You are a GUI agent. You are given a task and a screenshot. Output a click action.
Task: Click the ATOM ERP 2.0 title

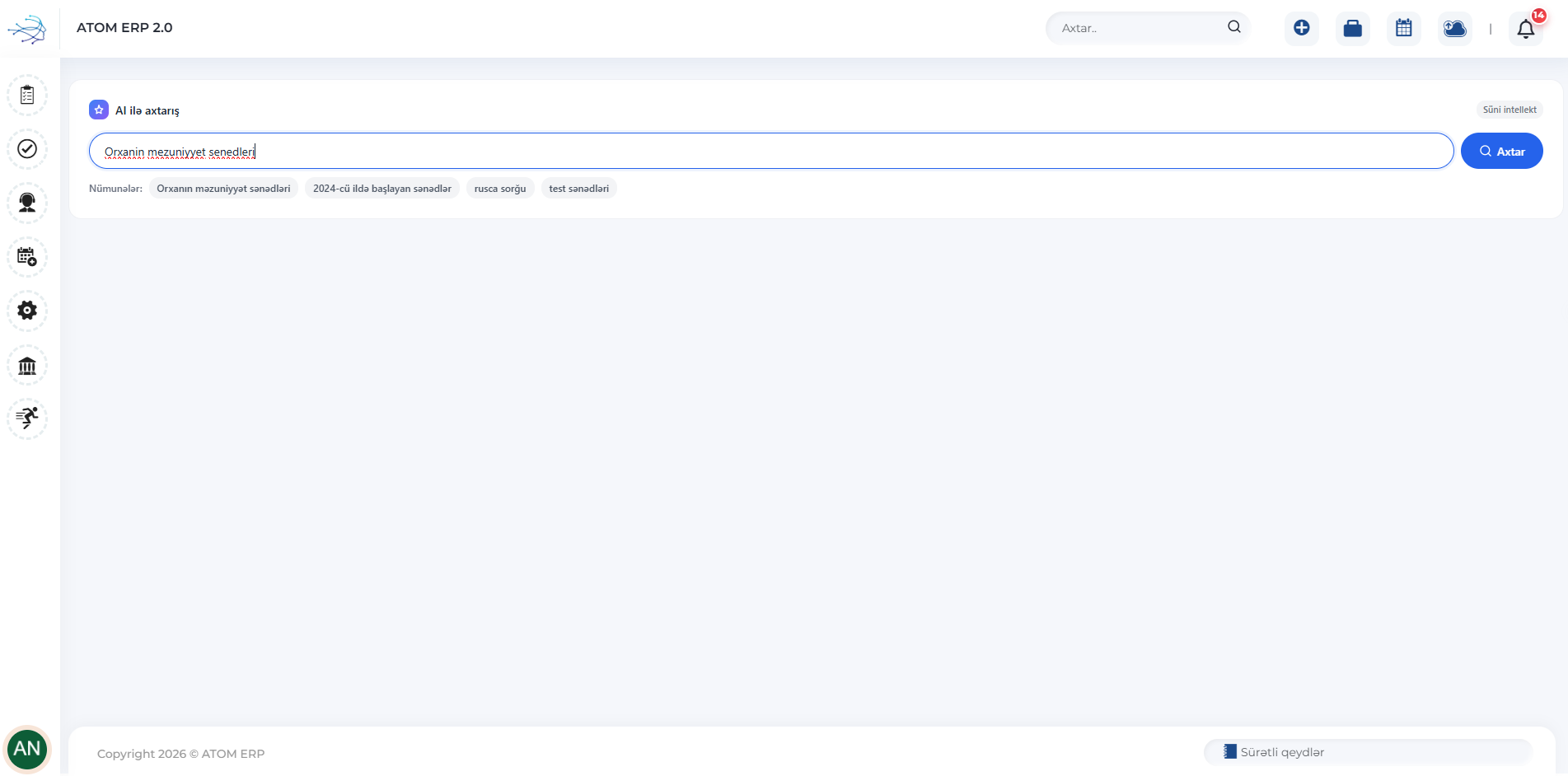pos(124,27)
